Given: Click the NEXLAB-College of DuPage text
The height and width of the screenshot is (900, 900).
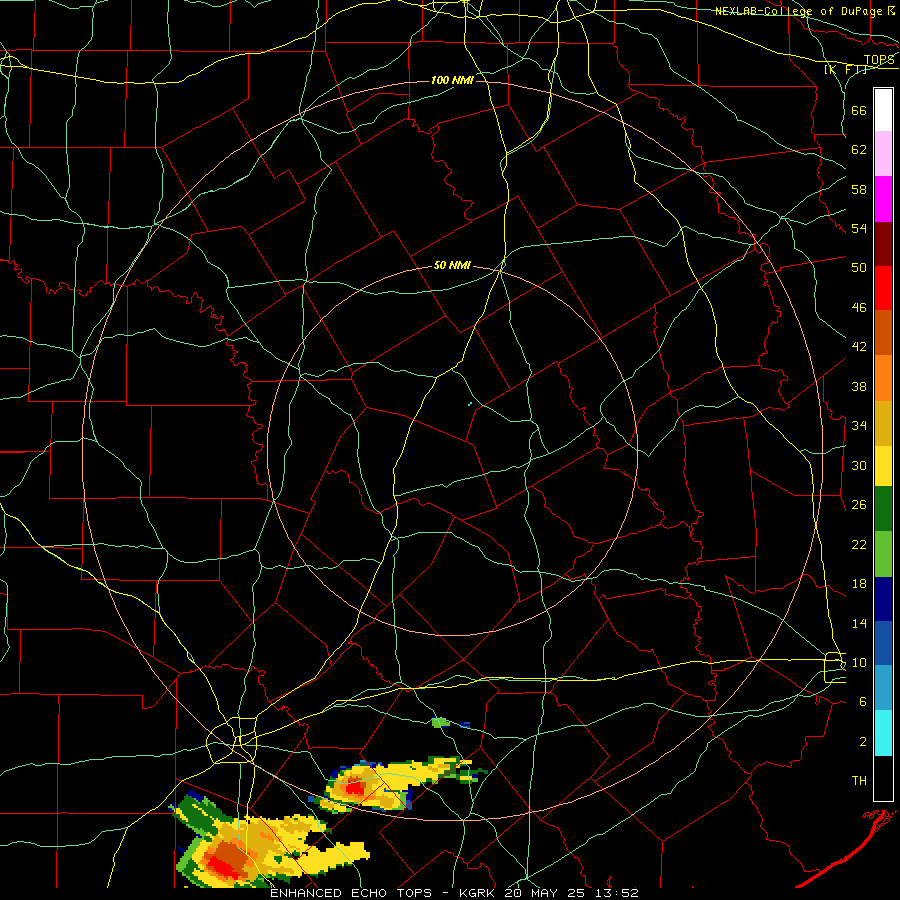Looking at the screenshot, I should (799, 11).
